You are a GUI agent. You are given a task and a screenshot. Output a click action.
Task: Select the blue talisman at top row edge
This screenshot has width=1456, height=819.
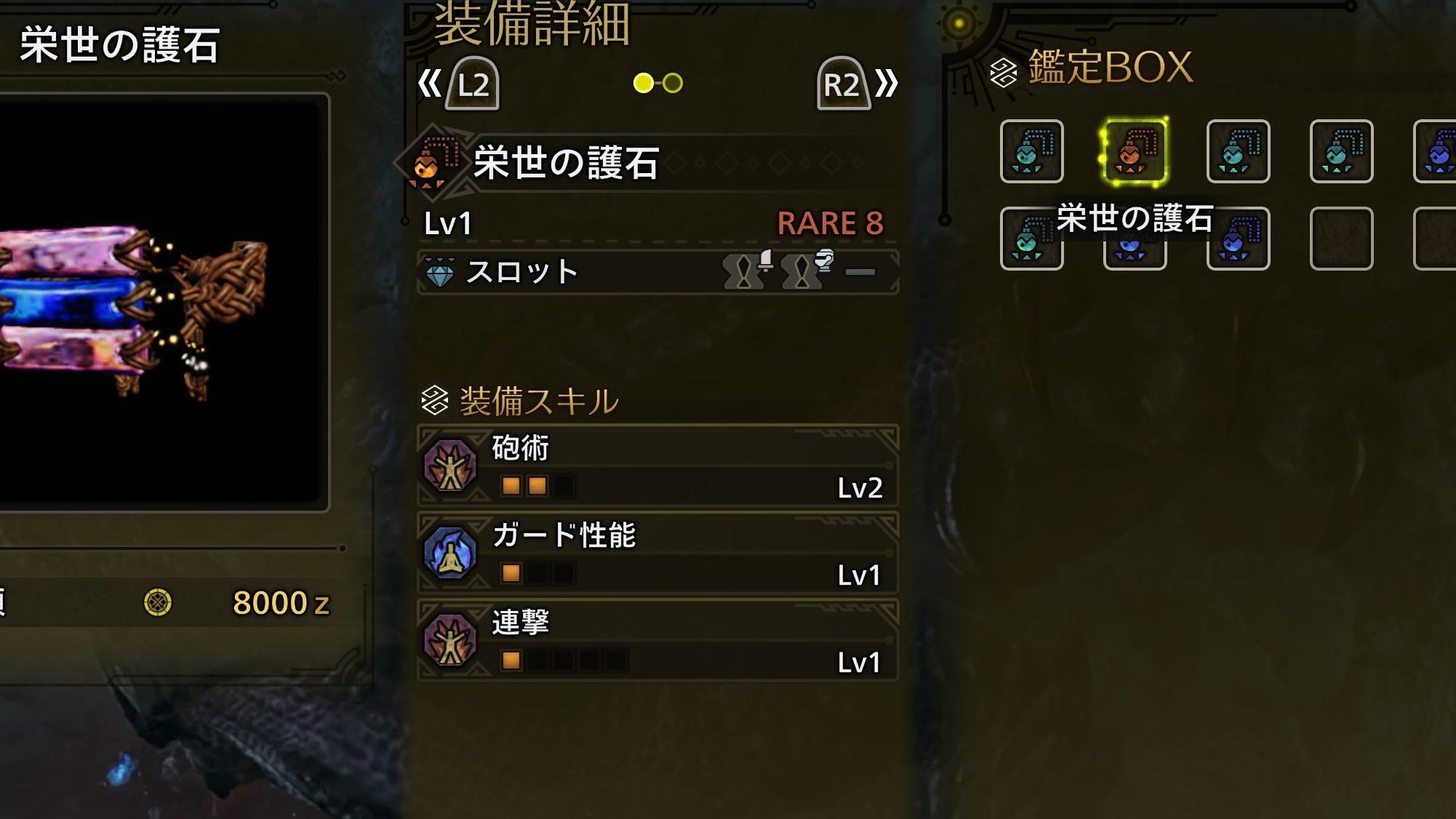(x=1436, y=151)
